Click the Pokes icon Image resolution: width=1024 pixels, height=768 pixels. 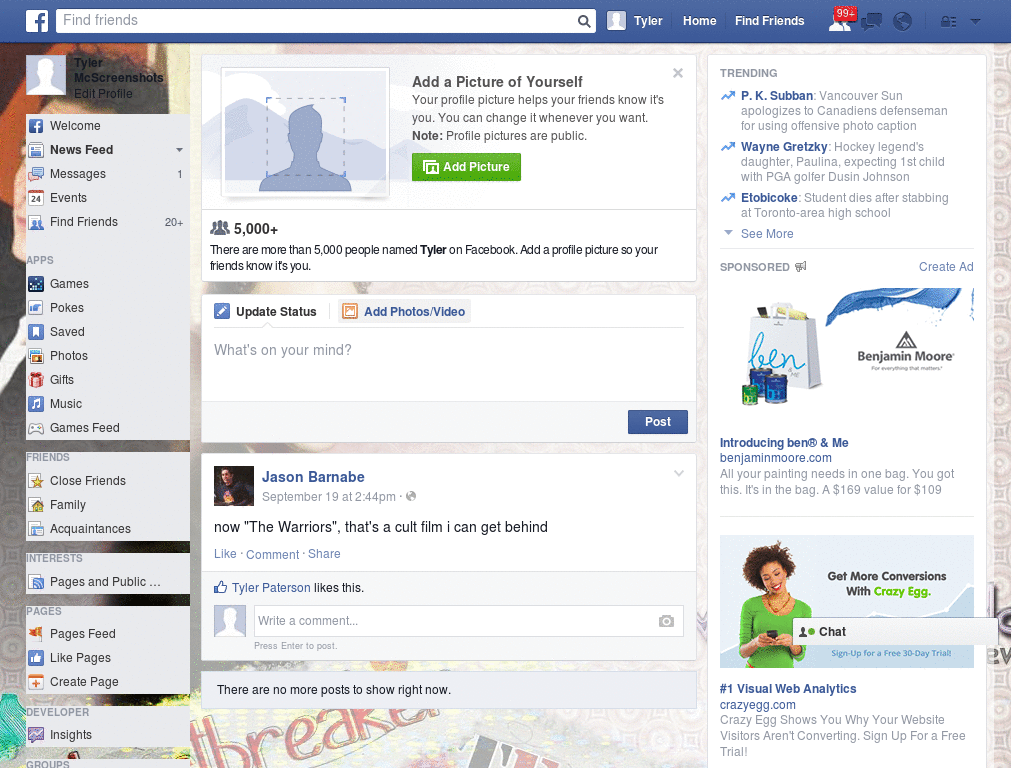click(36, 308)
